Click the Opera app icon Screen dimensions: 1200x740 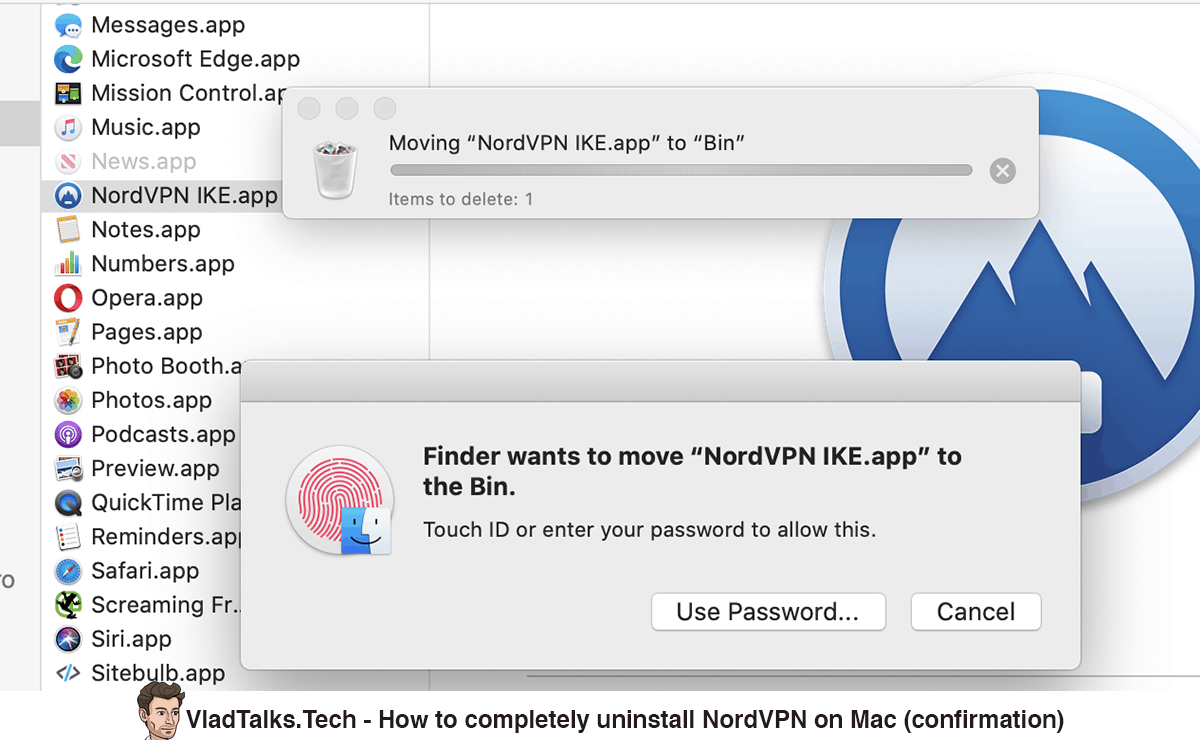[x=68, y=298]
